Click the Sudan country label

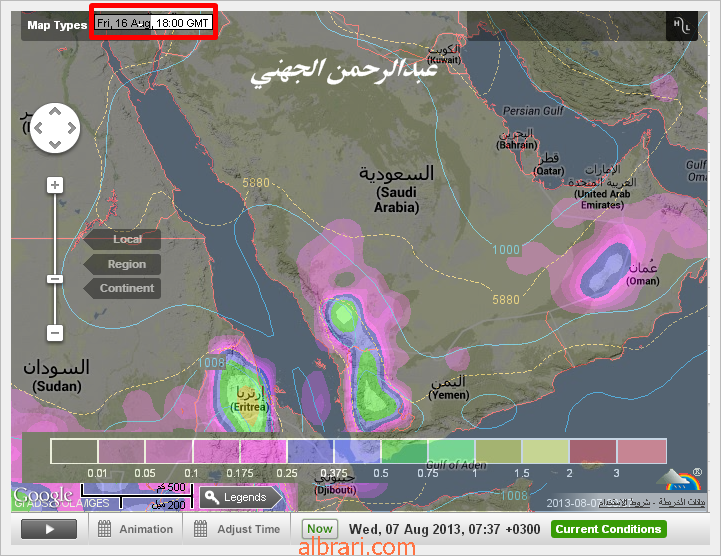tap(57, 376)
